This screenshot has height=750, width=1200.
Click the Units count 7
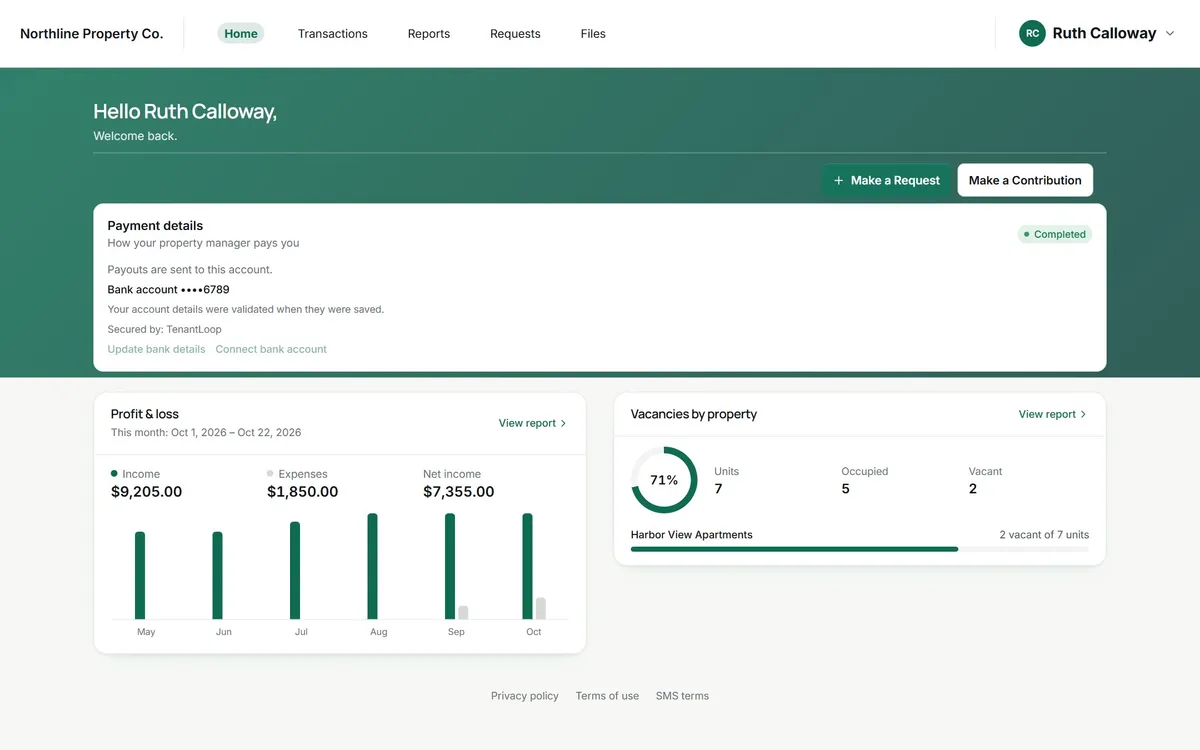[718, 489]
